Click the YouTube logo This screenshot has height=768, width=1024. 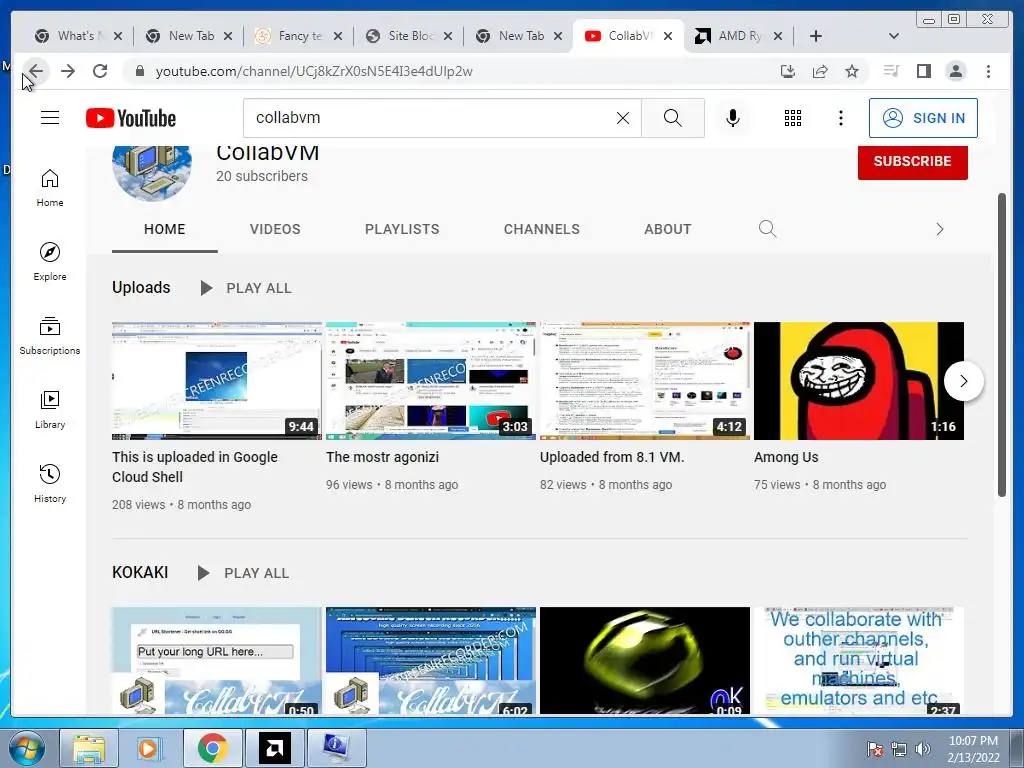[x=131, y=118]
